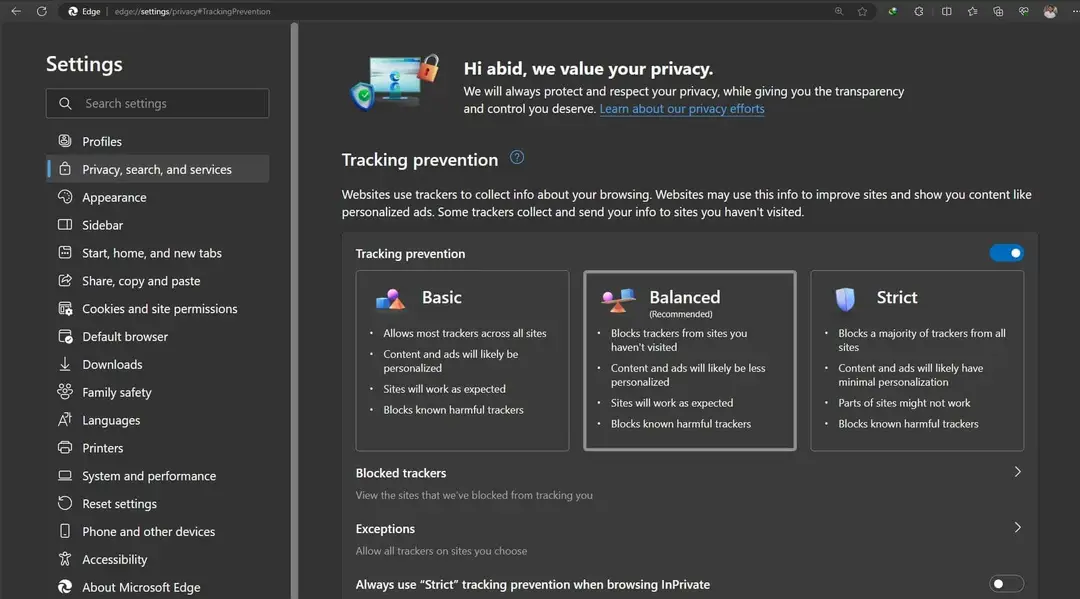Viewport: 1080px width, 599px height.
Task: Click the "Blocked trackers" heading
Action: point(401,473)
